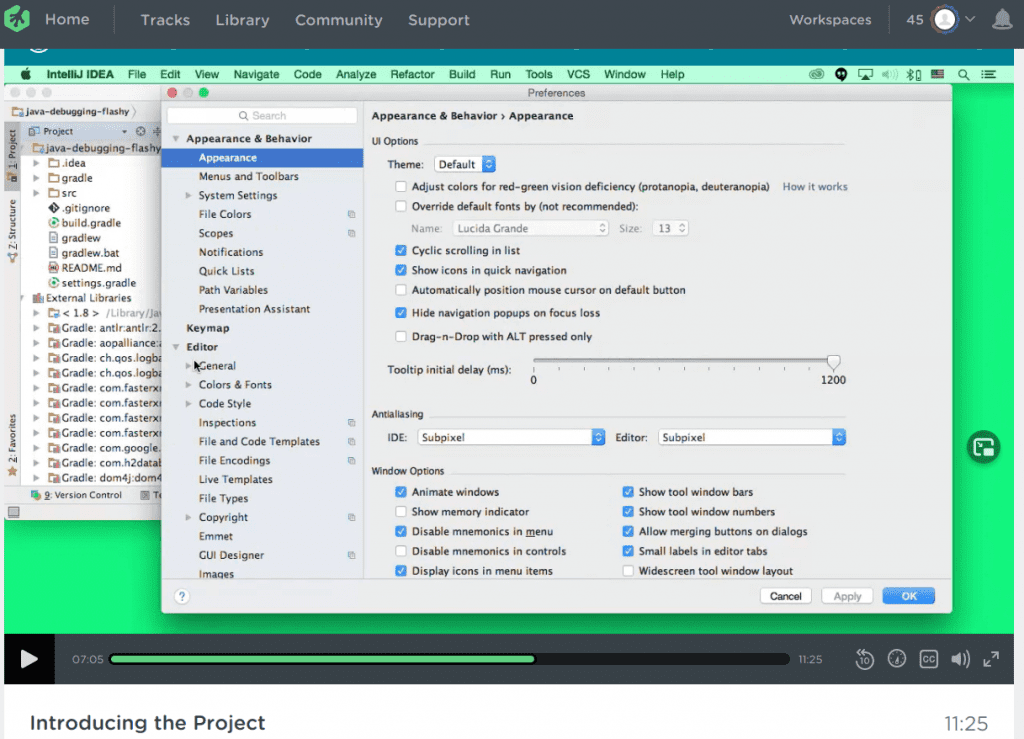Click the Hangouts quote-bubble menu bar icon
Image resolution: width=1024 pixels, height=739 pixels.
point(841,74)
